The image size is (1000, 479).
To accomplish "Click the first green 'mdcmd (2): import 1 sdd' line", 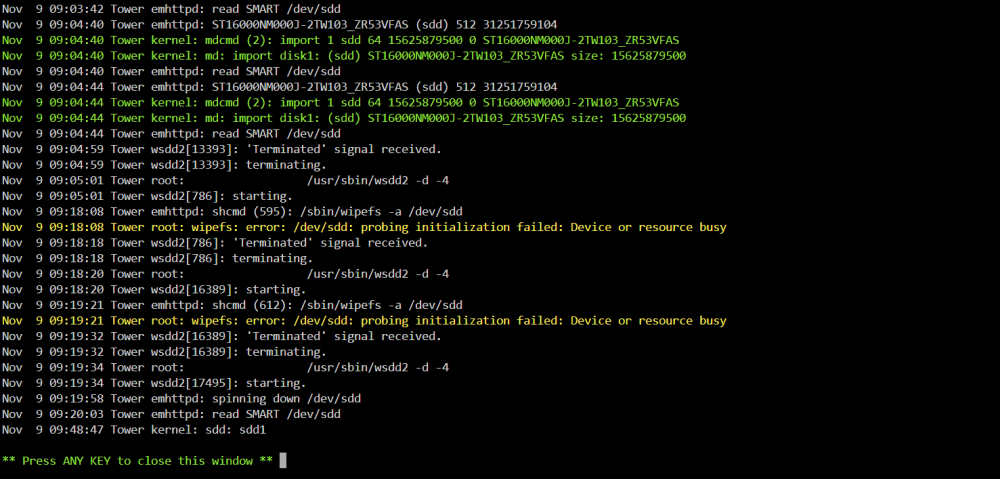I will (x=341, y=40).
